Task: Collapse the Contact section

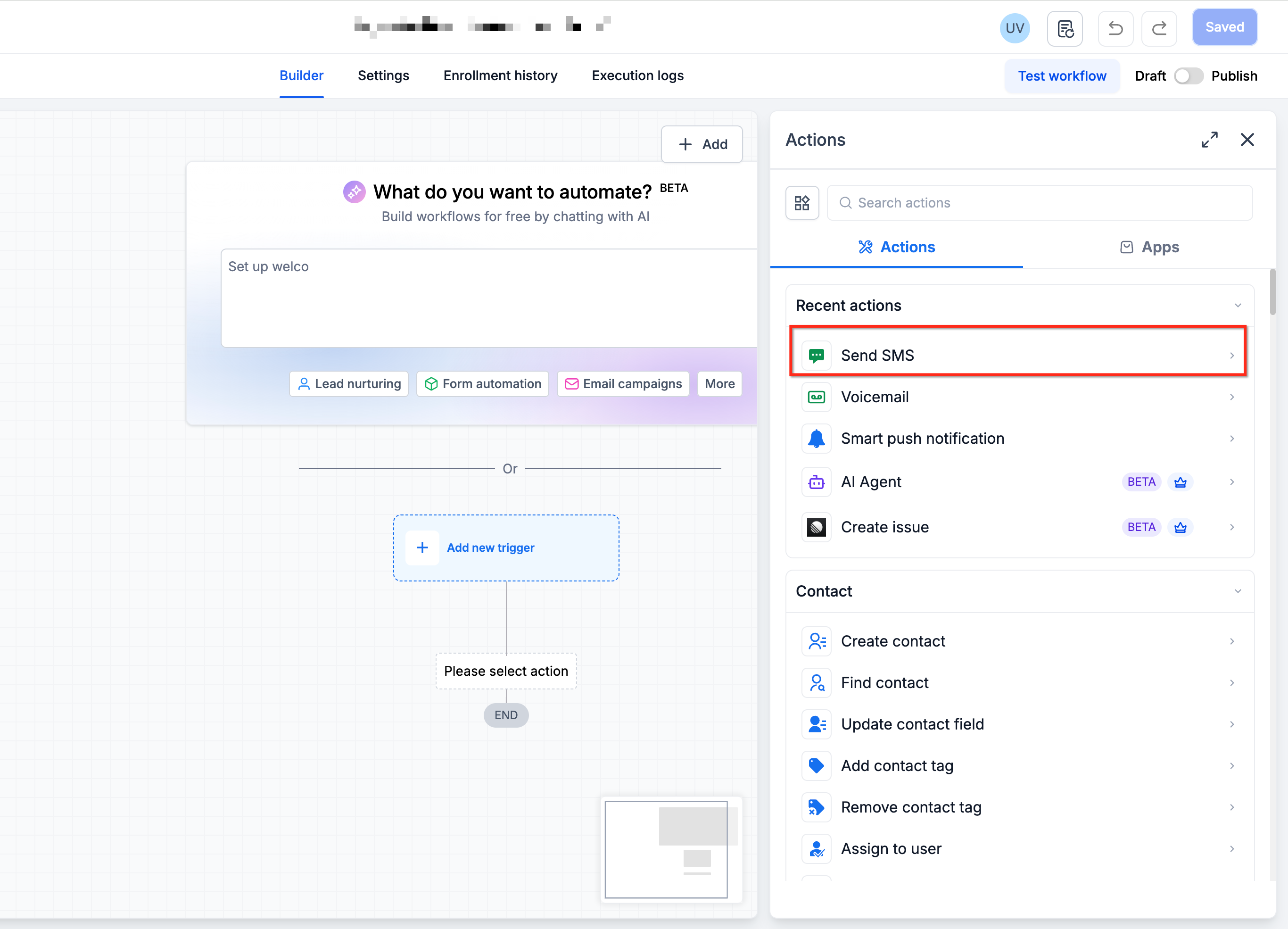Action: [1238, 591]
